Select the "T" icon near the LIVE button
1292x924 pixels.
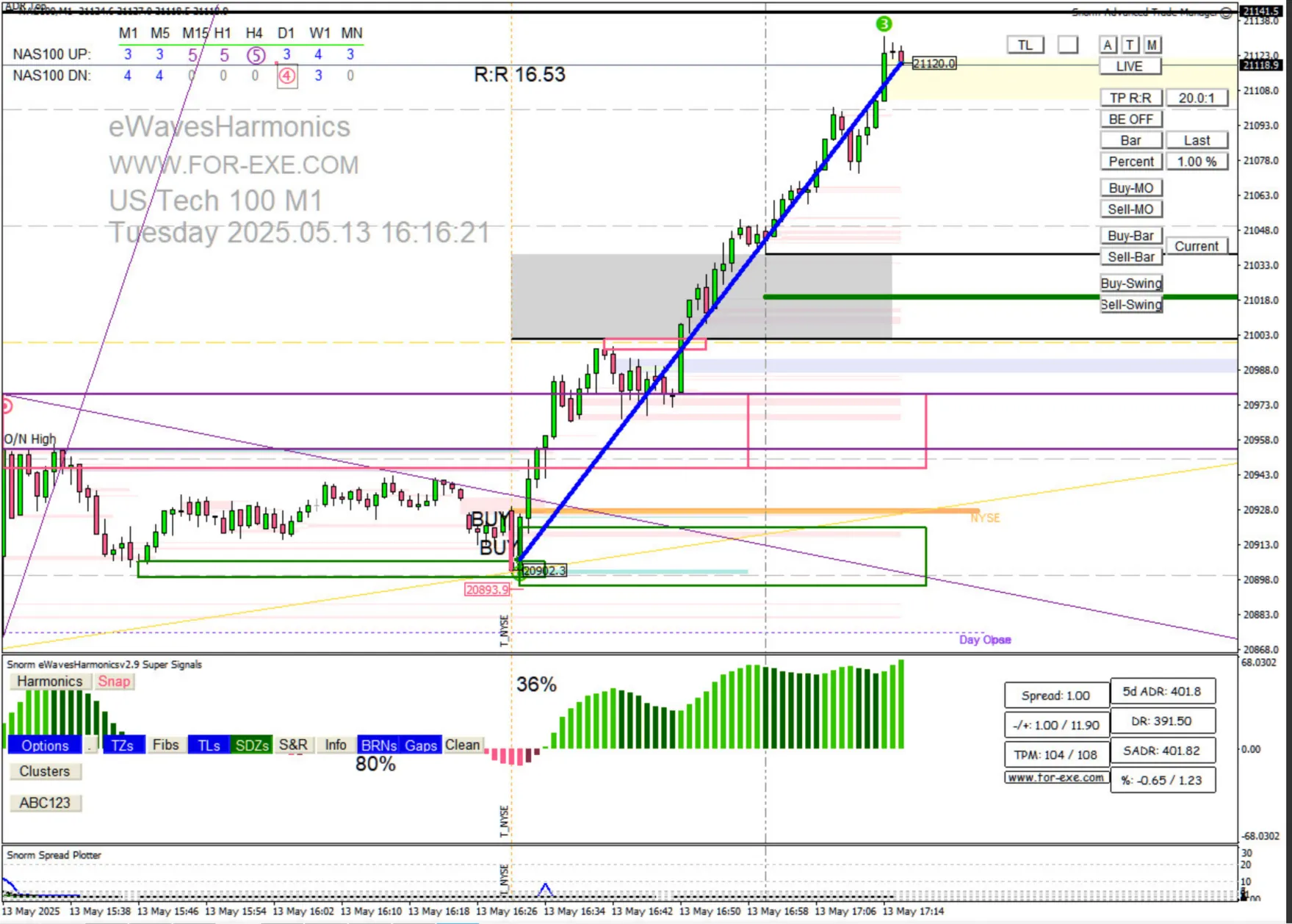pos(1129,45)
